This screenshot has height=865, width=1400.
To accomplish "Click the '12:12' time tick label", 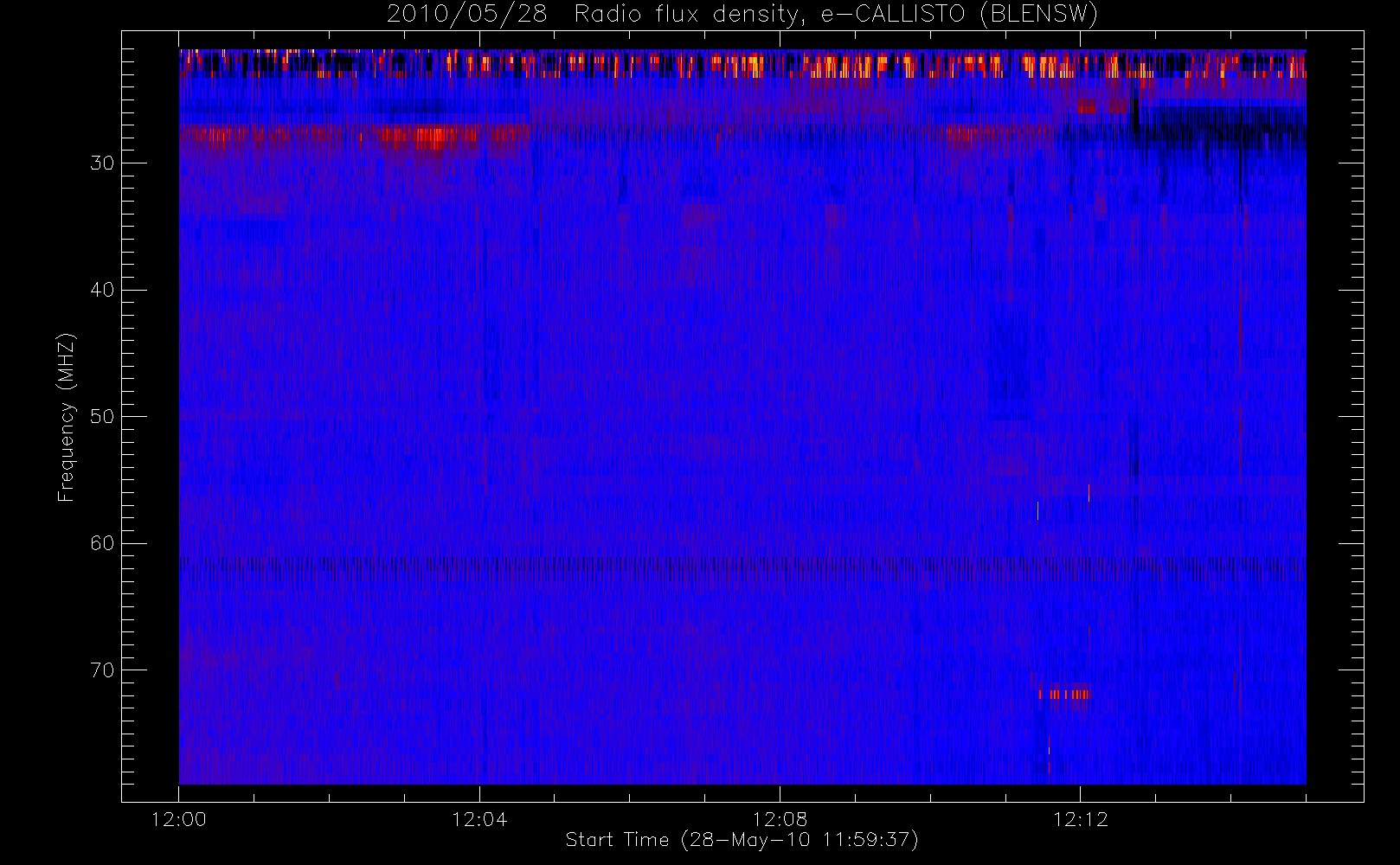I will coord(1080,819).
